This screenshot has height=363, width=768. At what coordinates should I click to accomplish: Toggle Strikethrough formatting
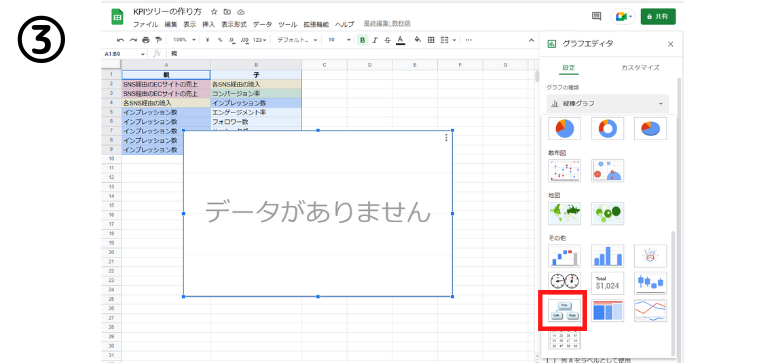coord(387,40)
